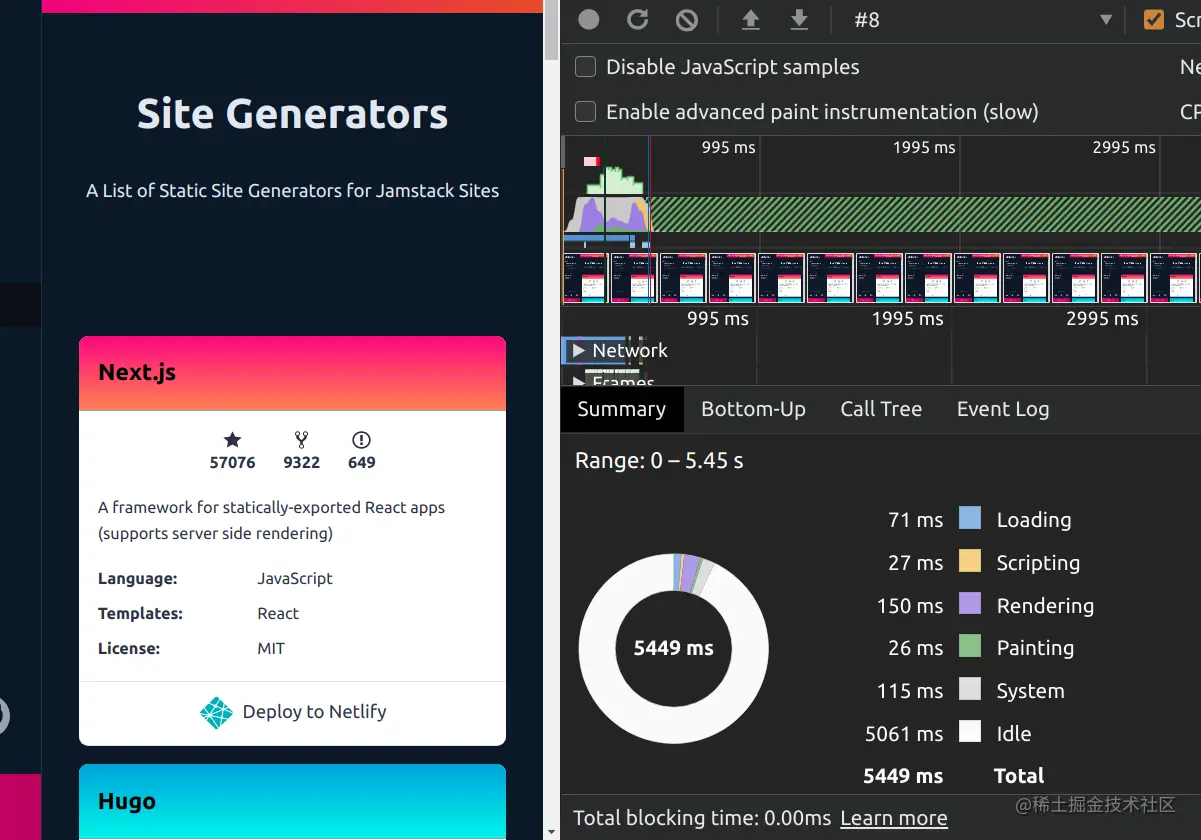Click the Range: 0 – 5.45 s text
This screenshot has height=840, width=1201.
(x=659, y=461)
